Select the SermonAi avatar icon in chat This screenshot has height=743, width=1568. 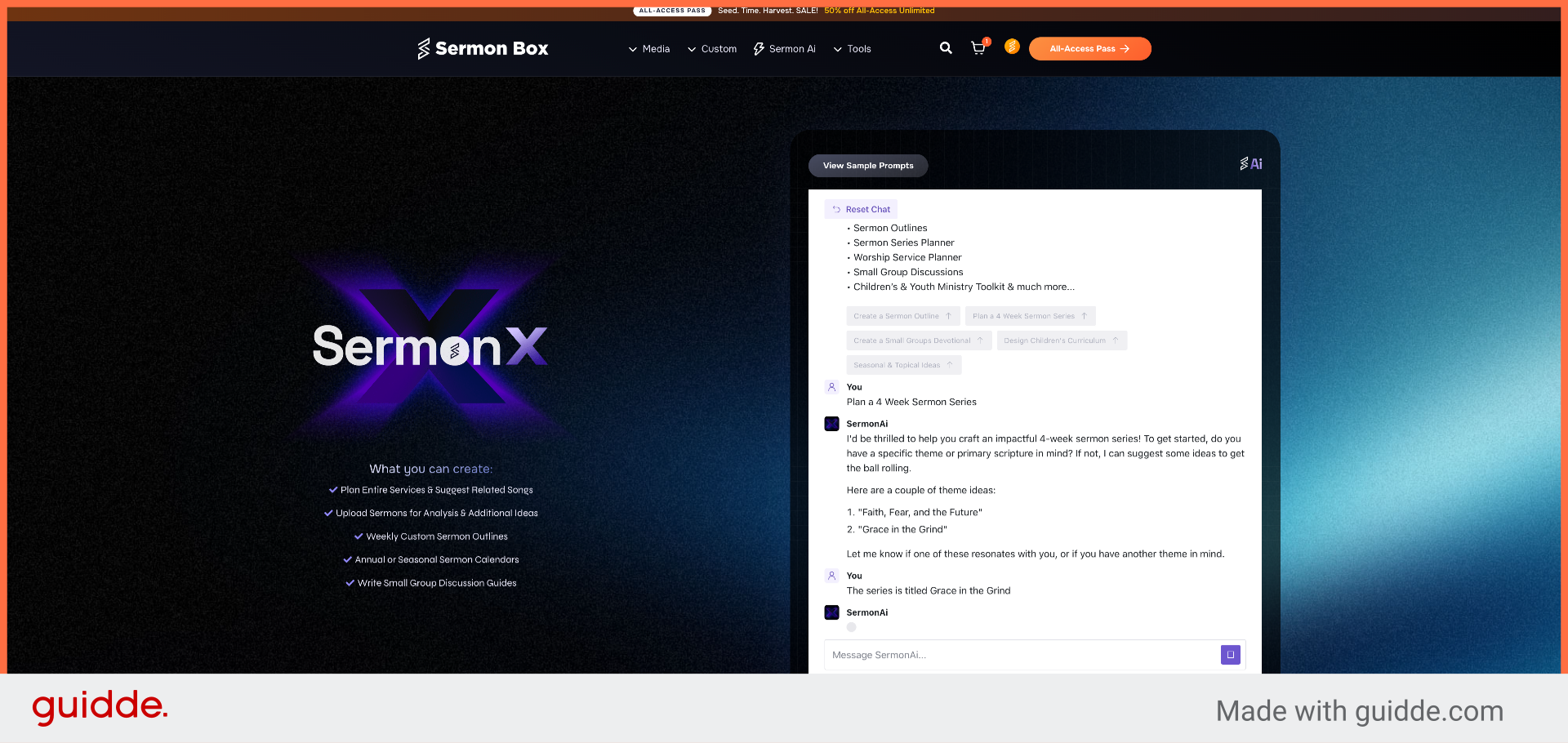(831, 424)
